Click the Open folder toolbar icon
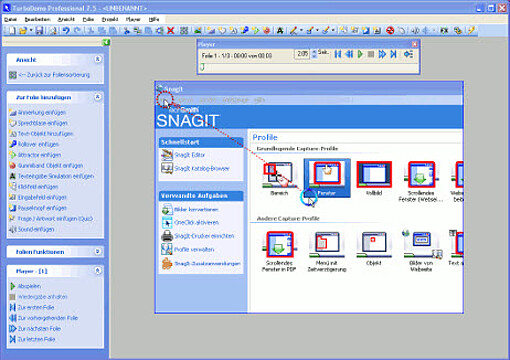 (x=22, y=31)
